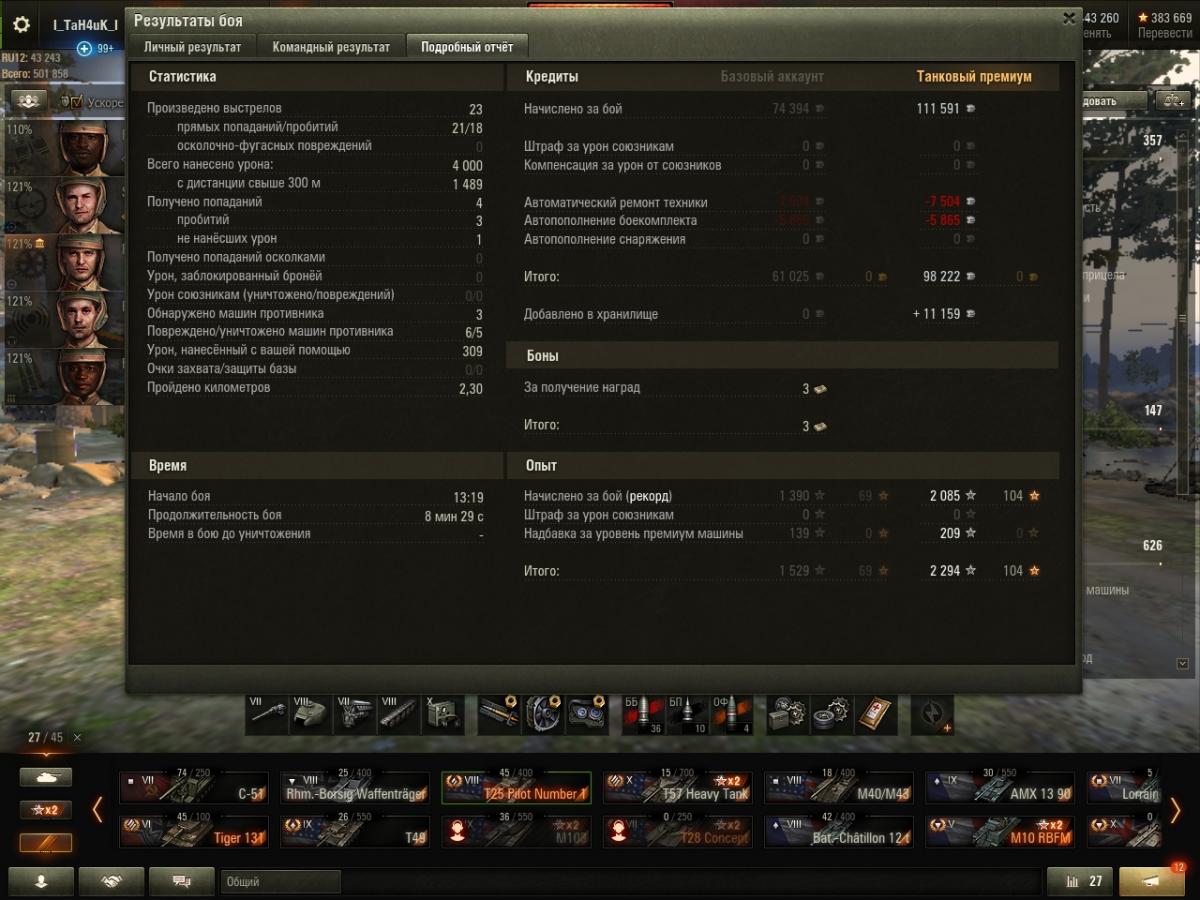Click Перевести under free experience

(x=1164, y=33)
